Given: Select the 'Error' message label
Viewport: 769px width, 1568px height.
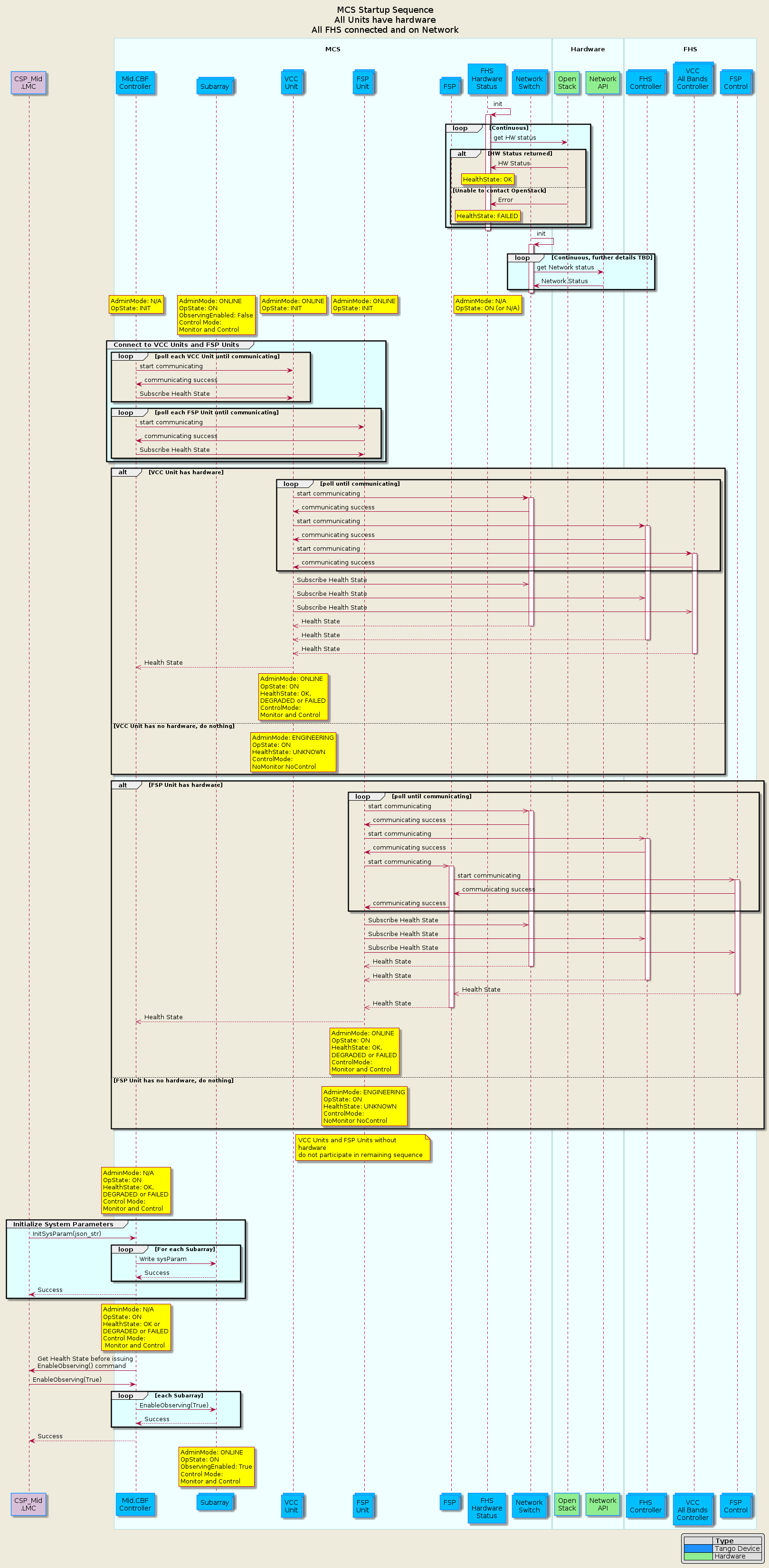Looking at the screenshot, I should click(505, 200).
